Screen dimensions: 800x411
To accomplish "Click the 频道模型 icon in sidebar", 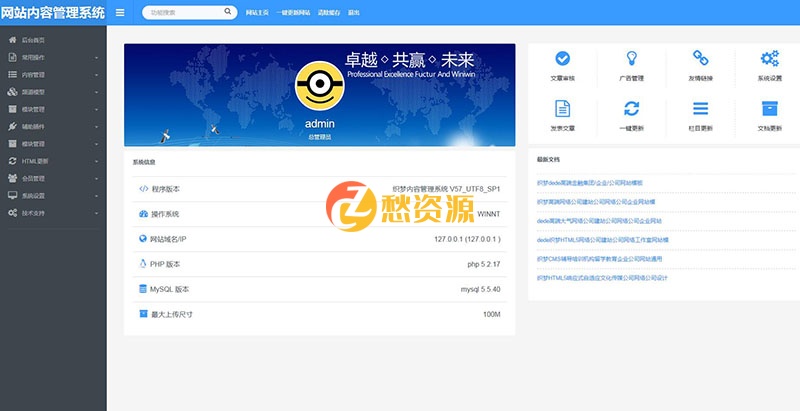I will (x=12, y=92).
